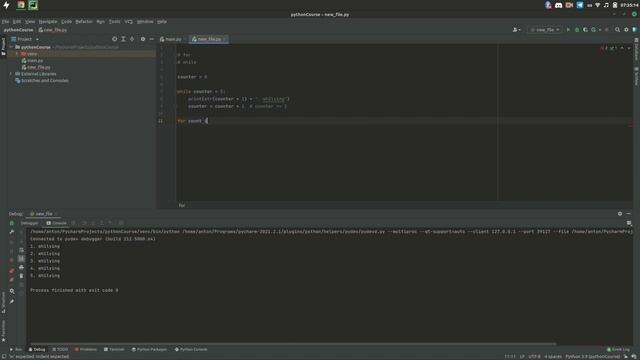Open the Navigate menu
Image resolution: width=640 pixels, height=360 pixels.
click(48, 22)
